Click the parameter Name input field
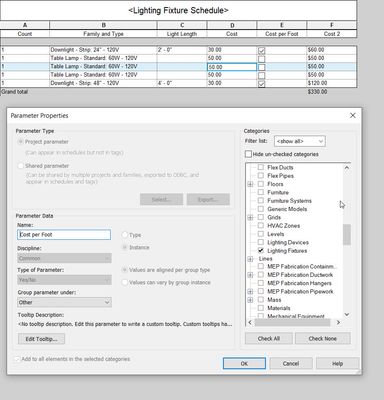Image resolution: width=384 pixels, height=400 pixels. 64,234
